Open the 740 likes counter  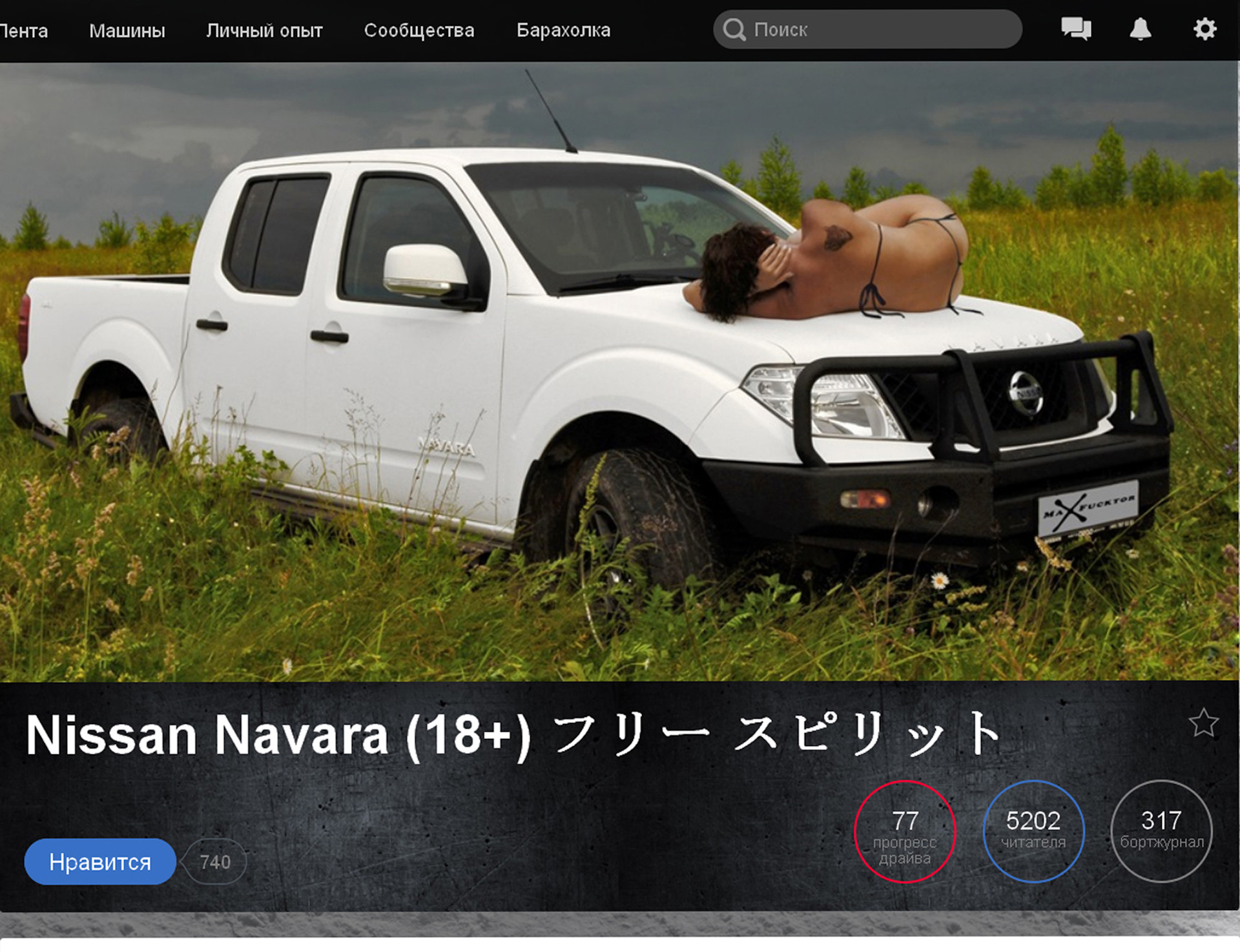pyautogui.click(x=214, y=862)
